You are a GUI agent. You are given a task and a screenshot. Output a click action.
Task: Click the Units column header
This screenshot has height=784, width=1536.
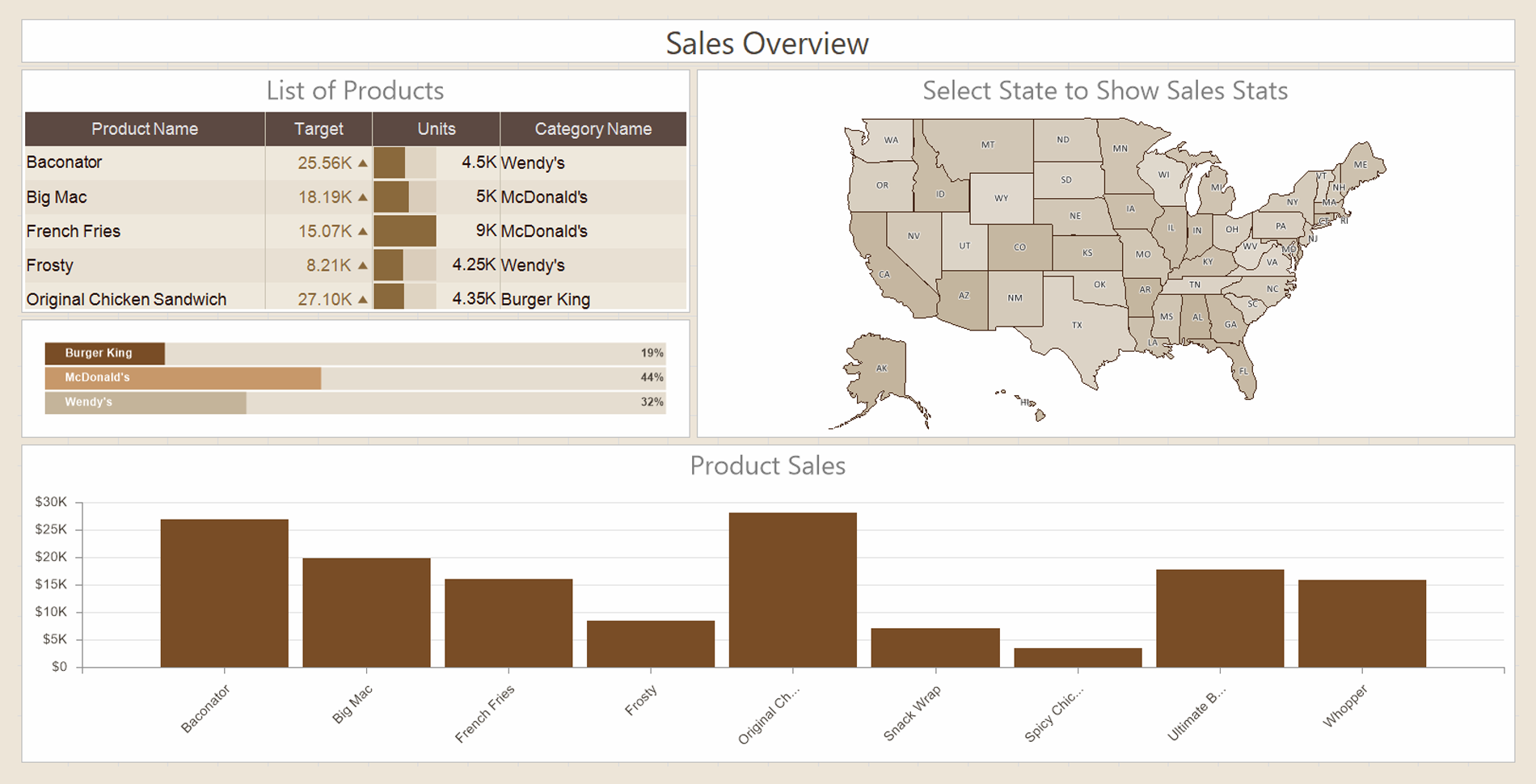point(437,129)
